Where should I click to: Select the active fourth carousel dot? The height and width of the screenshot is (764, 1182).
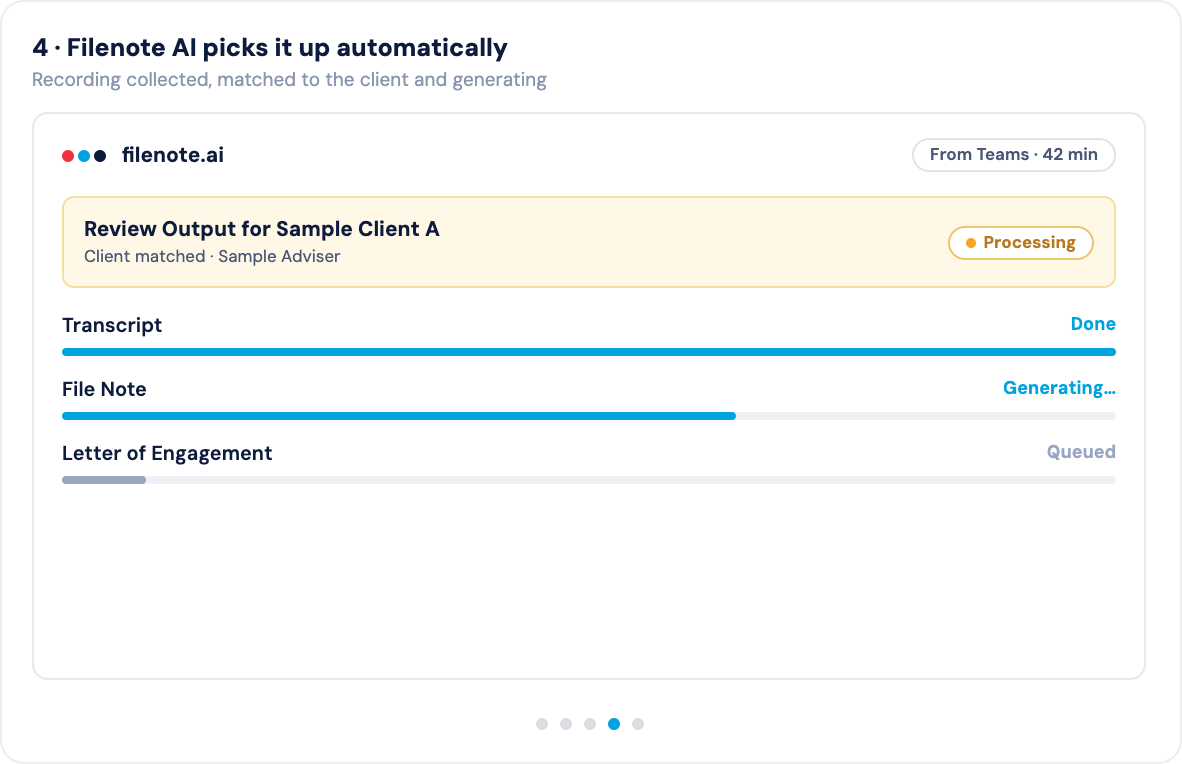(614, 724)
